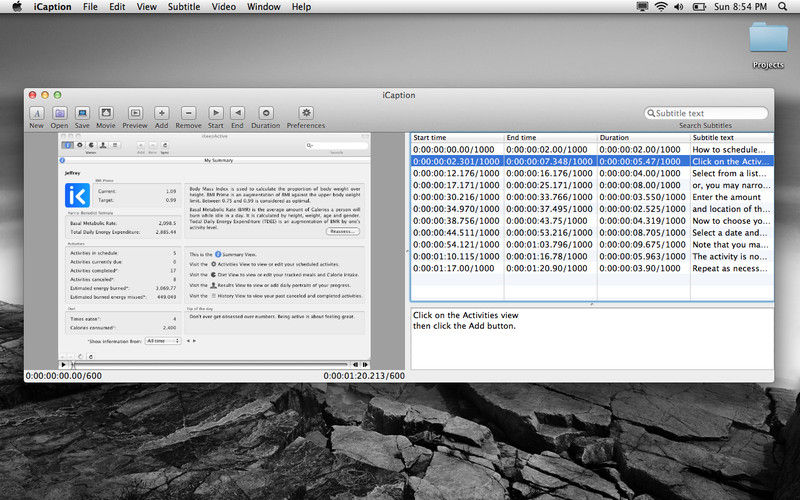800x500 pixels.
Task: Click the movie playback scrubber bar
Action: 211,364
